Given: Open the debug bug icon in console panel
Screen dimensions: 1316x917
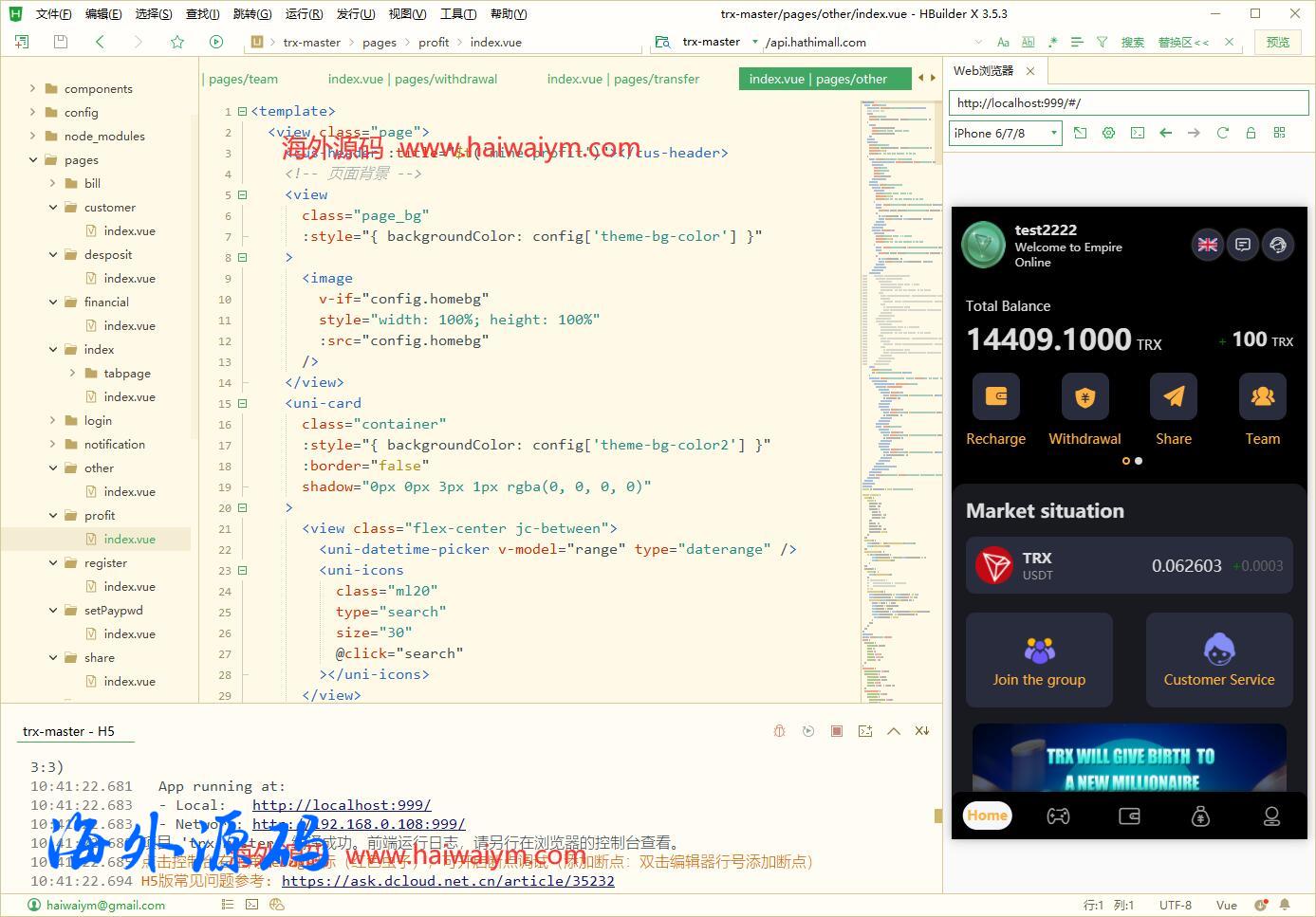Looking at the screenshot, I should [779, 730].
